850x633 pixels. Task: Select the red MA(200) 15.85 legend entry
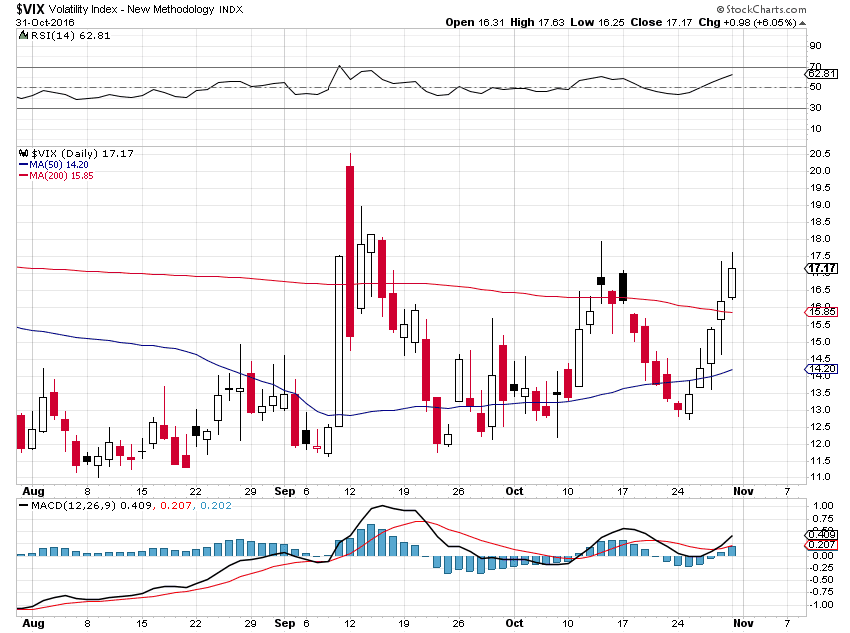click(56, 176)
